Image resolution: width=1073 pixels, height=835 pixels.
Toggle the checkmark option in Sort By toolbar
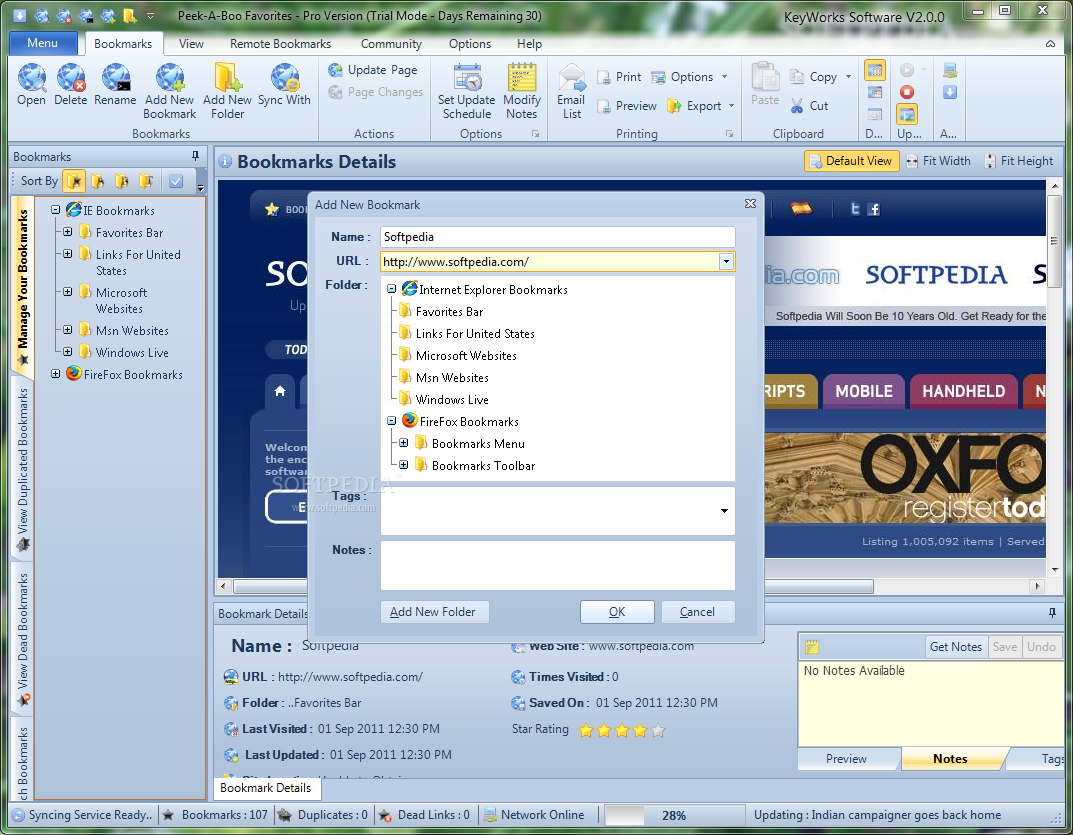(x=176, y=181)
